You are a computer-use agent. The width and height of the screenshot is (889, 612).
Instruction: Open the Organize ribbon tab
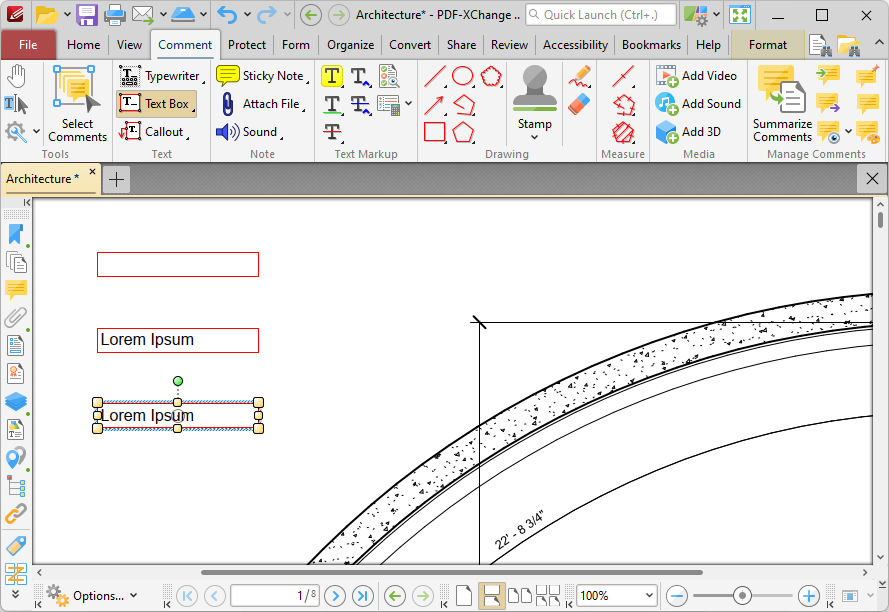(x=350, y=45)
